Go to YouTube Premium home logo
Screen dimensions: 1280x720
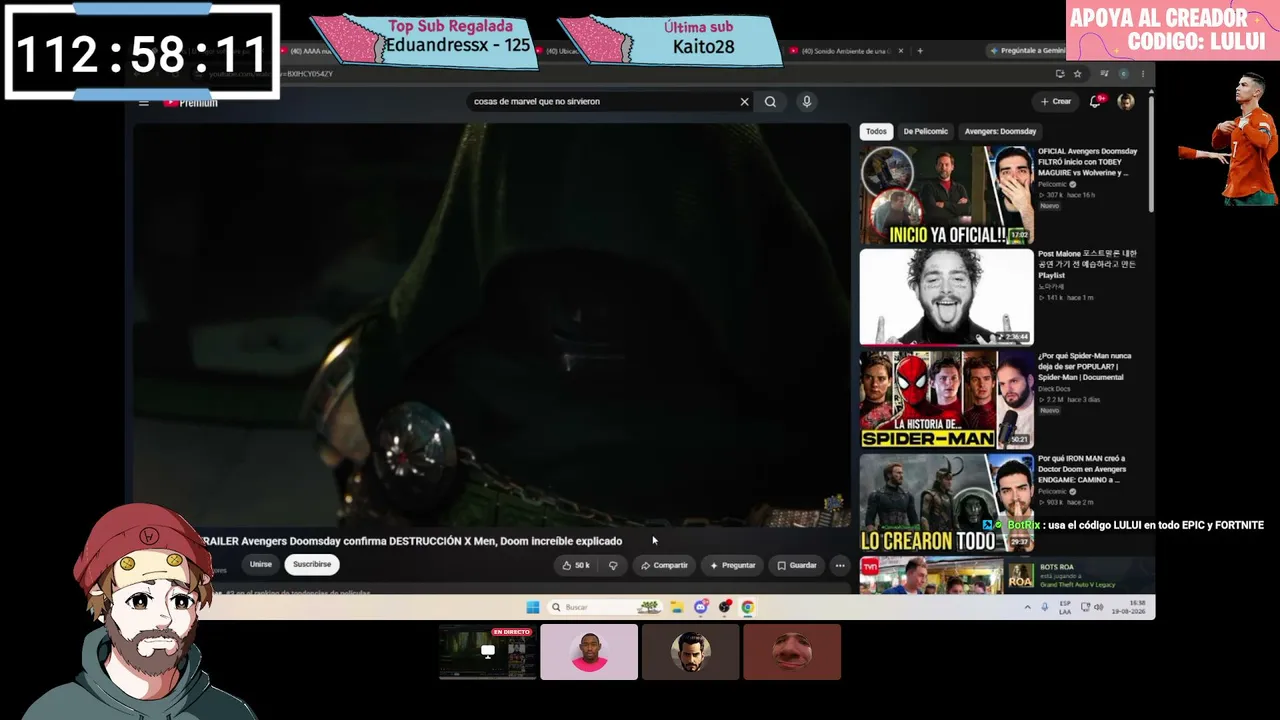tap(191, 102)
